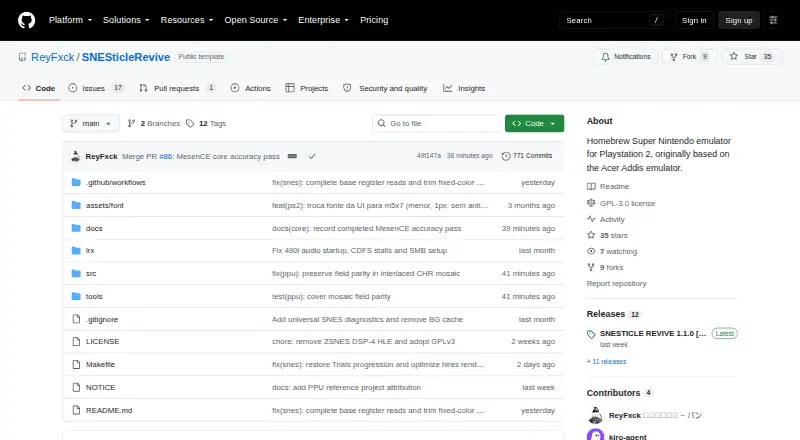The image size is (800, 440).
Task: Open the green Code dropdown button
Action: tap(534, 124)
